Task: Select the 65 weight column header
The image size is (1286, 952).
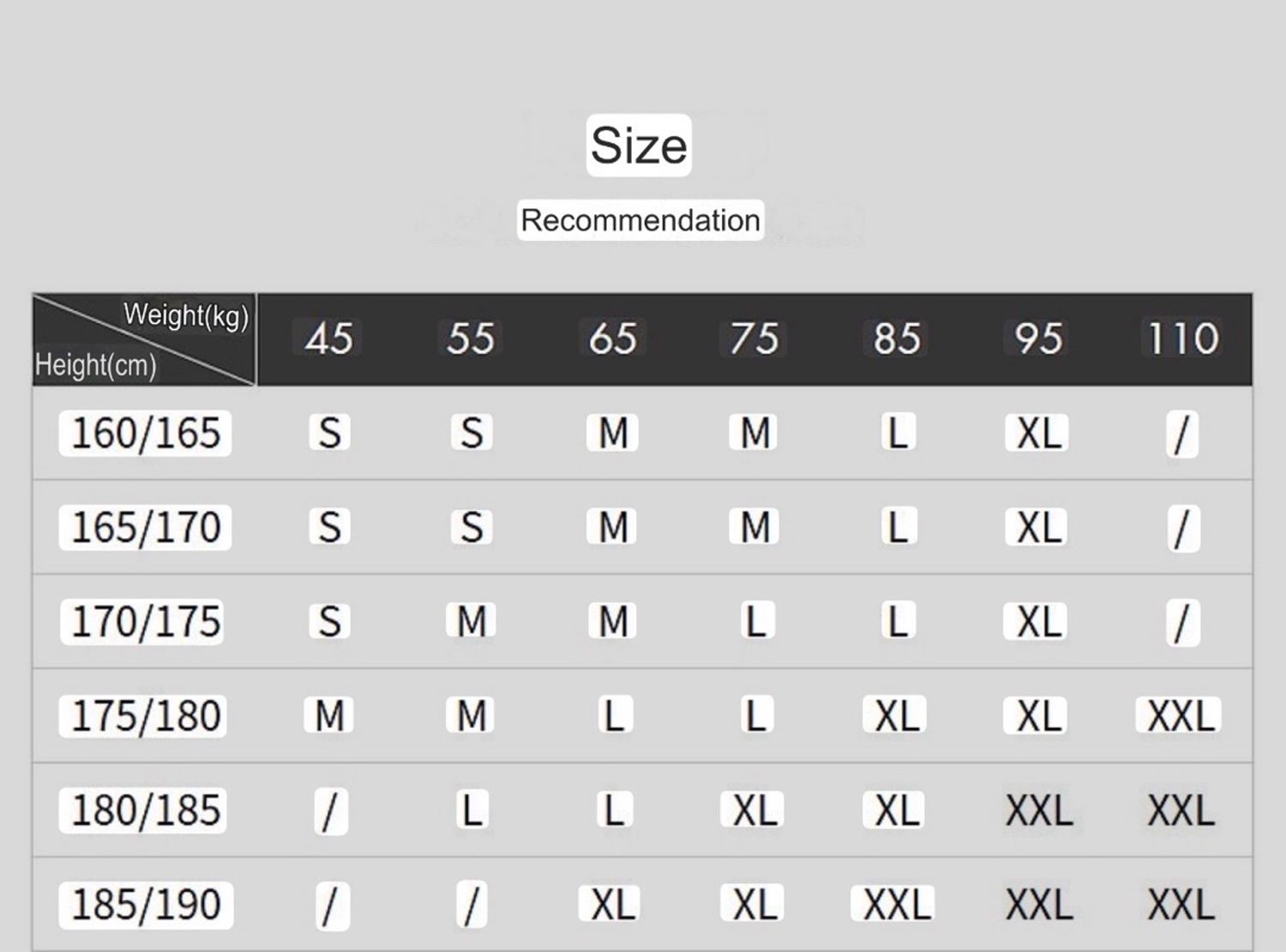Action: click(612, 338)
